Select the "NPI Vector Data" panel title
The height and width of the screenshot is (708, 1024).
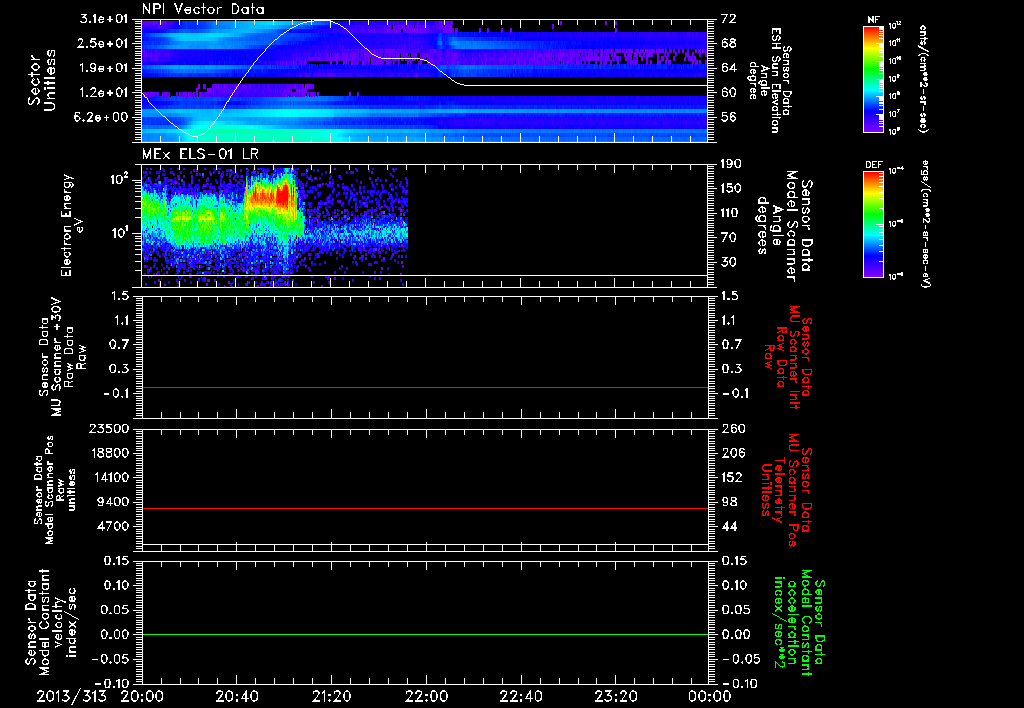point(203,9)
